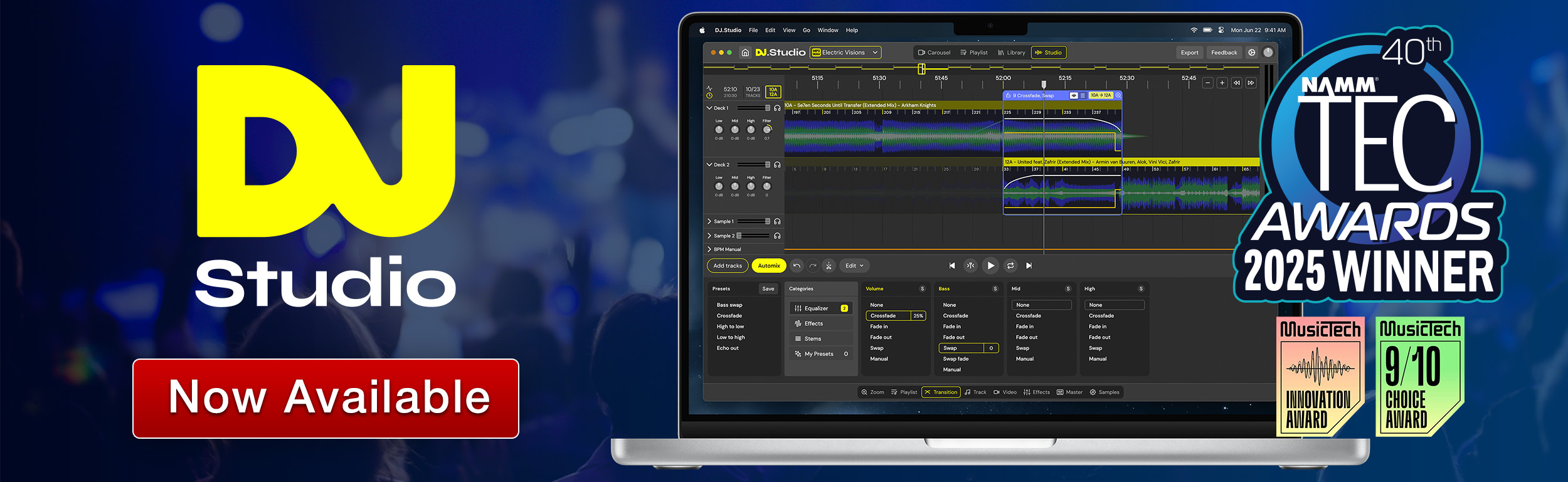Screen dimensions: 1568x482
Task: Click the center-playhead icon beside play
Action: pos(970,266)
